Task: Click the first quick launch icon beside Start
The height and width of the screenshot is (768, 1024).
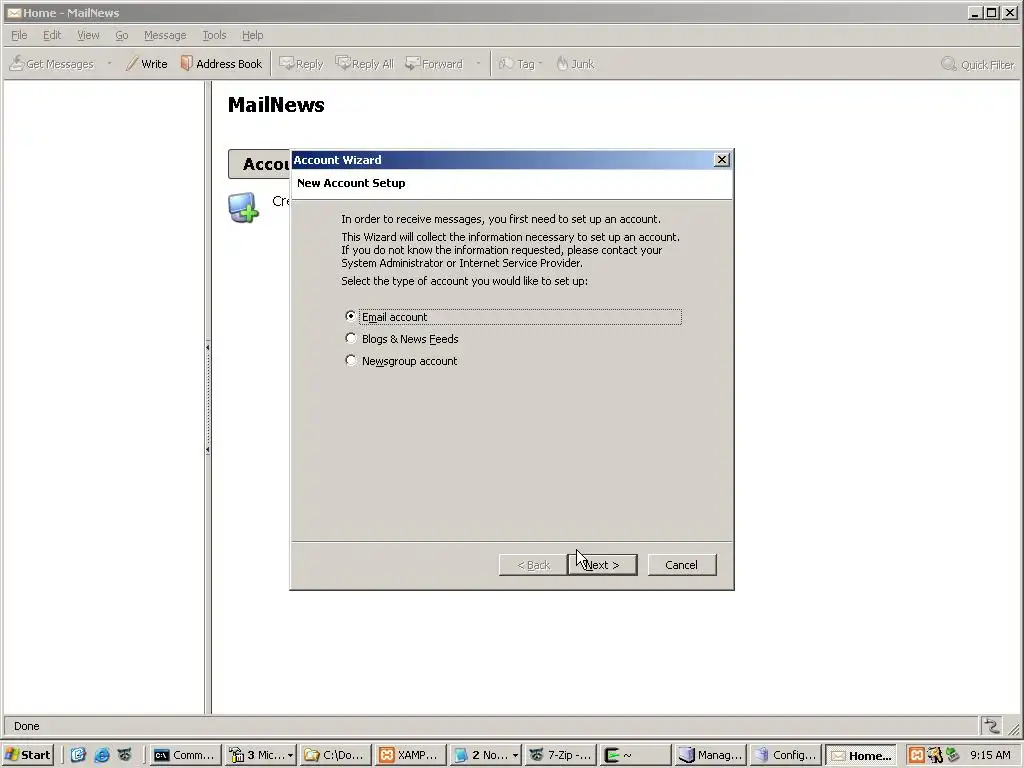Action: (x=78, y=755)
